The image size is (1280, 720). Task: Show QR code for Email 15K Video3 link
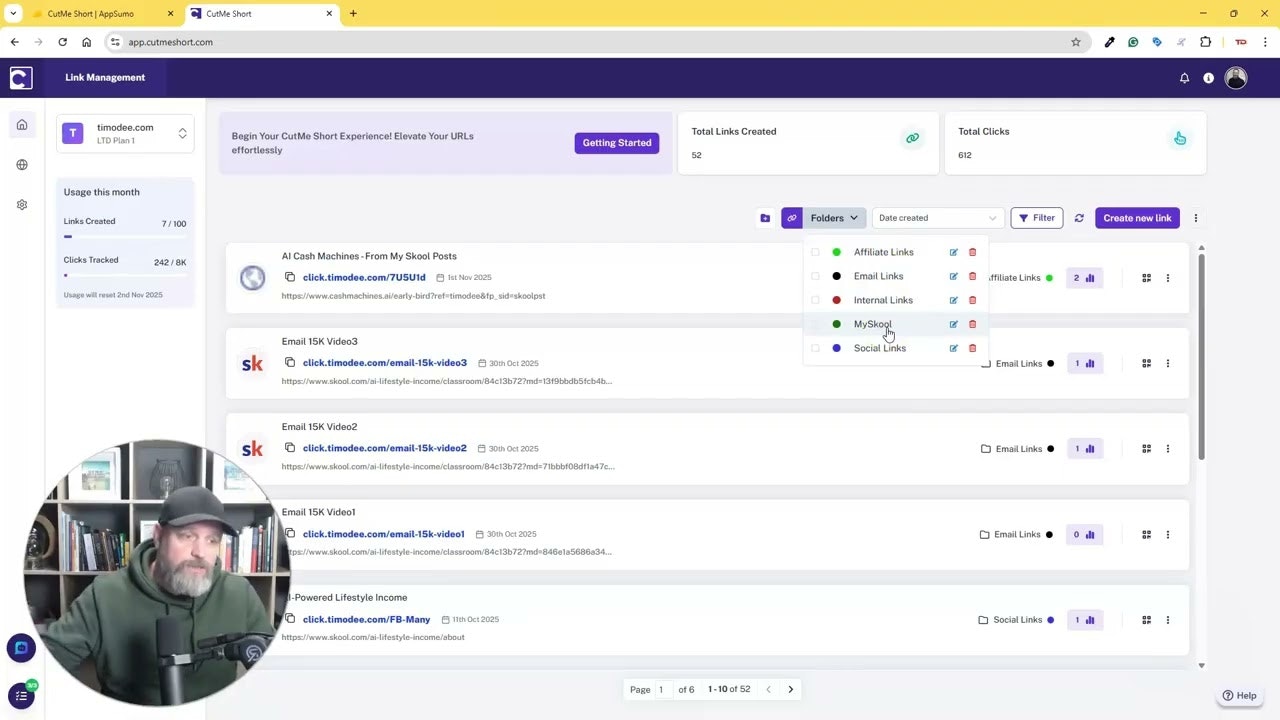tap(1146, 363)
